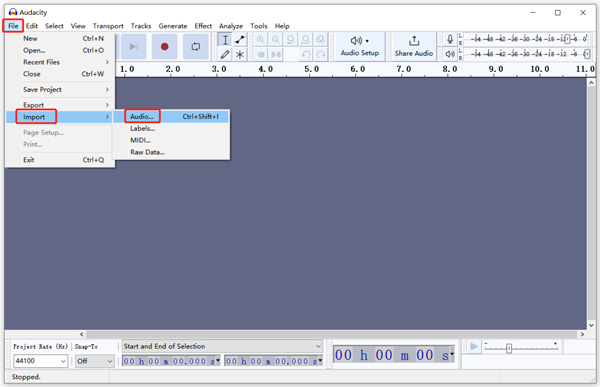Open the Project Rate 44100 dropdown

click(x=41, y=361)
